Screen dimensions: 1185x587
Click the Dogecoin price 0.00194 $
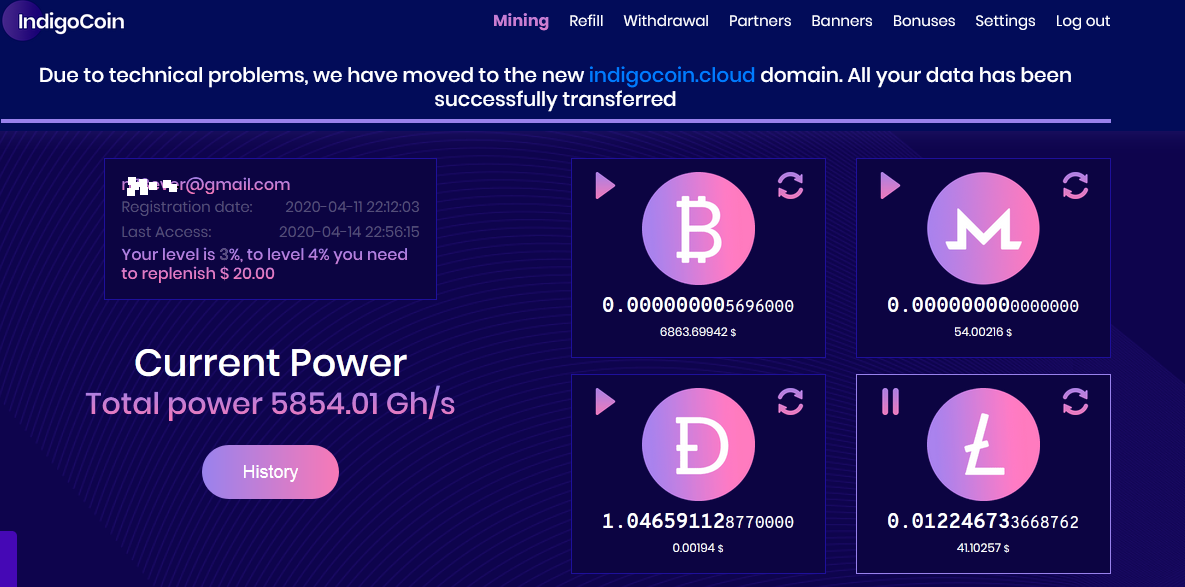698,548
